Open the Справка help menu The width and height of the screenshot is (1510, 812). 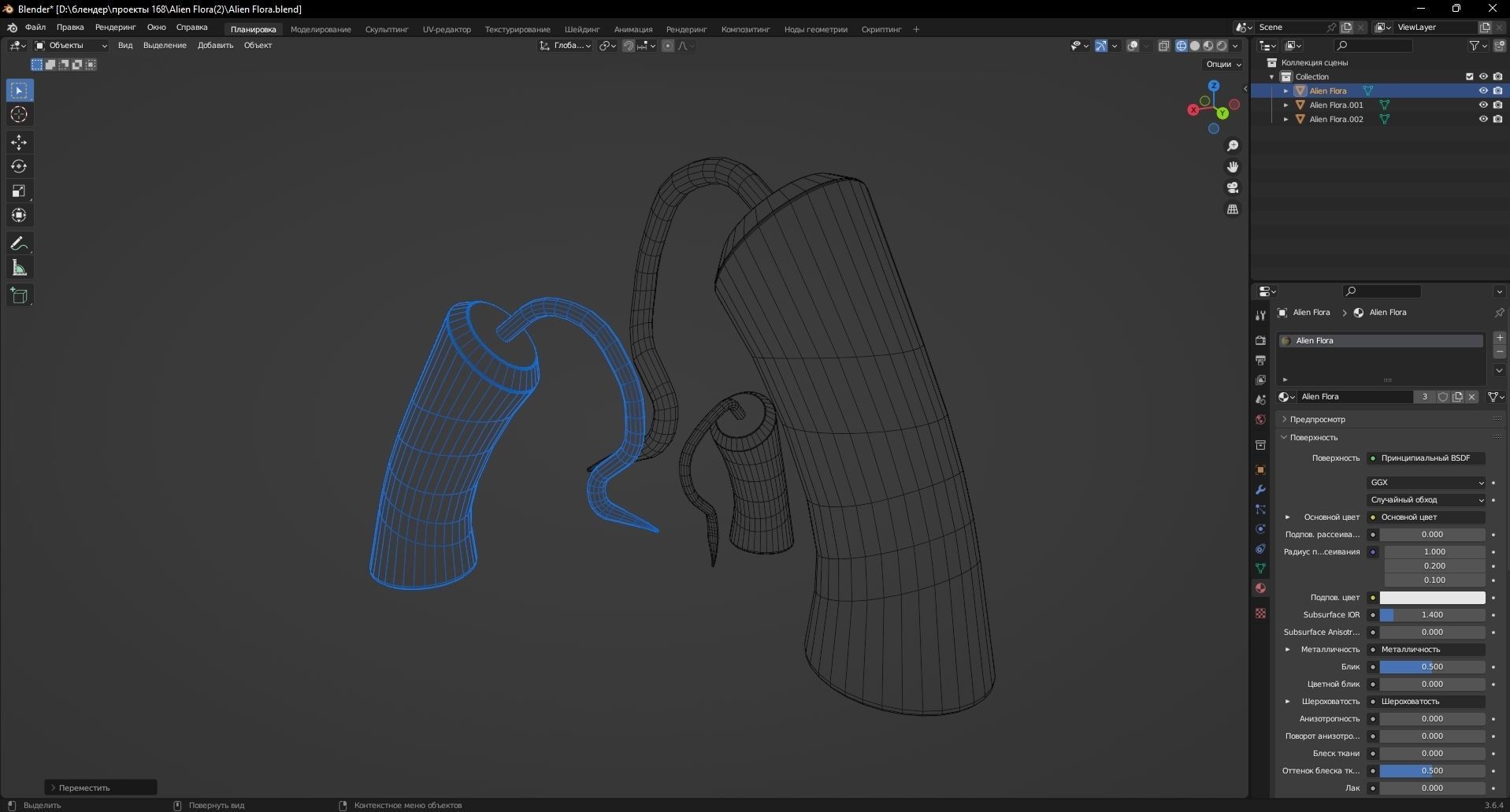point(192,28)
